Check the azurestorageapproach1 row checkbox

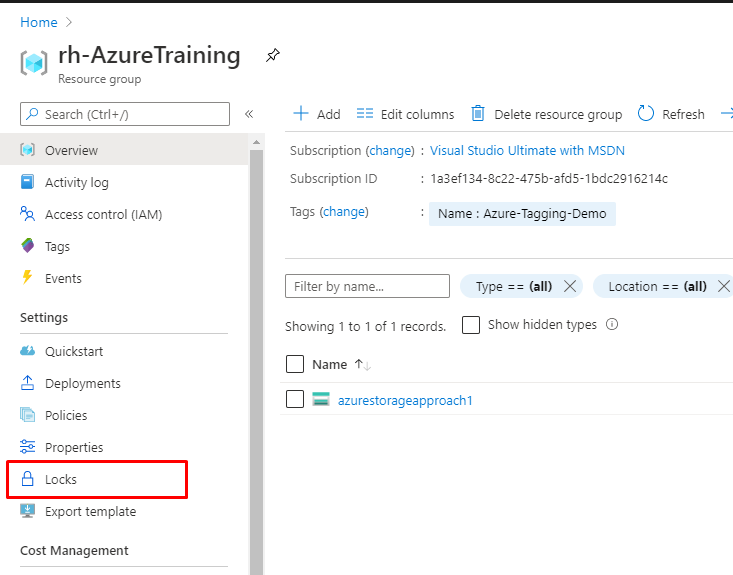295,399
